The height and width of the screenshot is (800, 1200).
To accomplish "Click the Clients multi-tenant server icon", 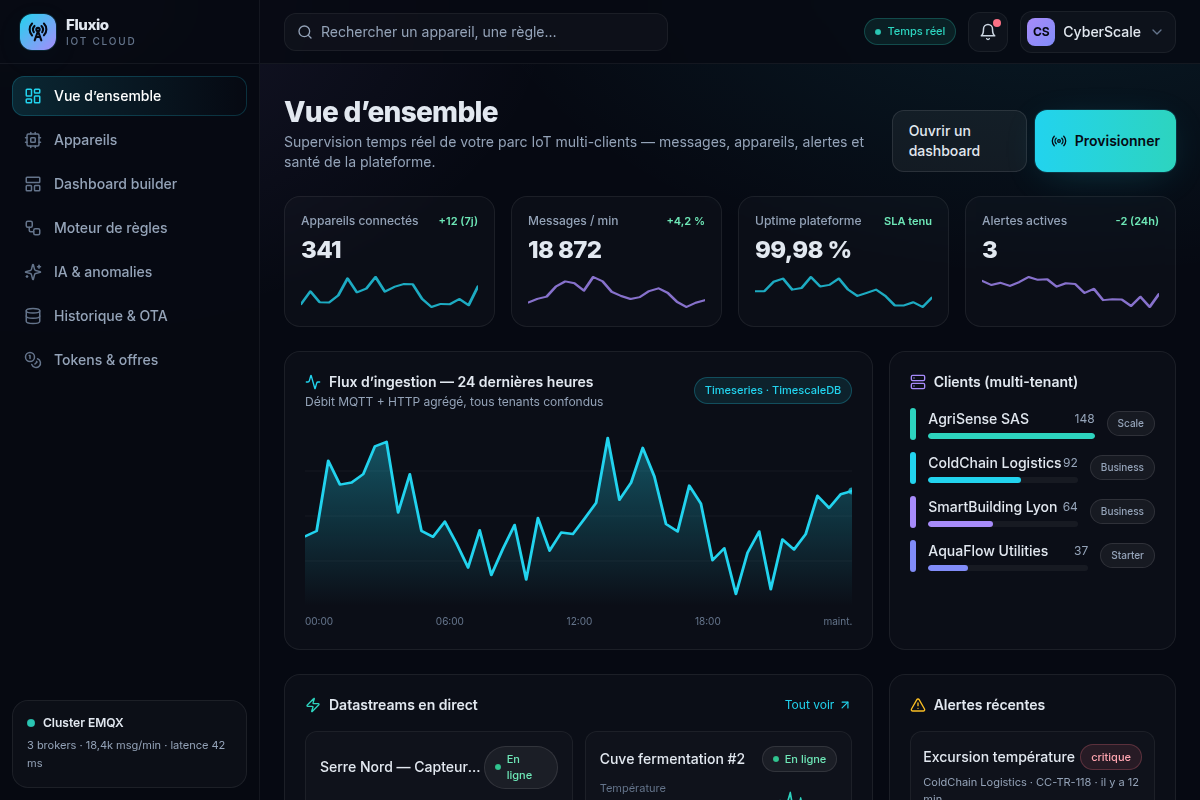I will point(918,382).
